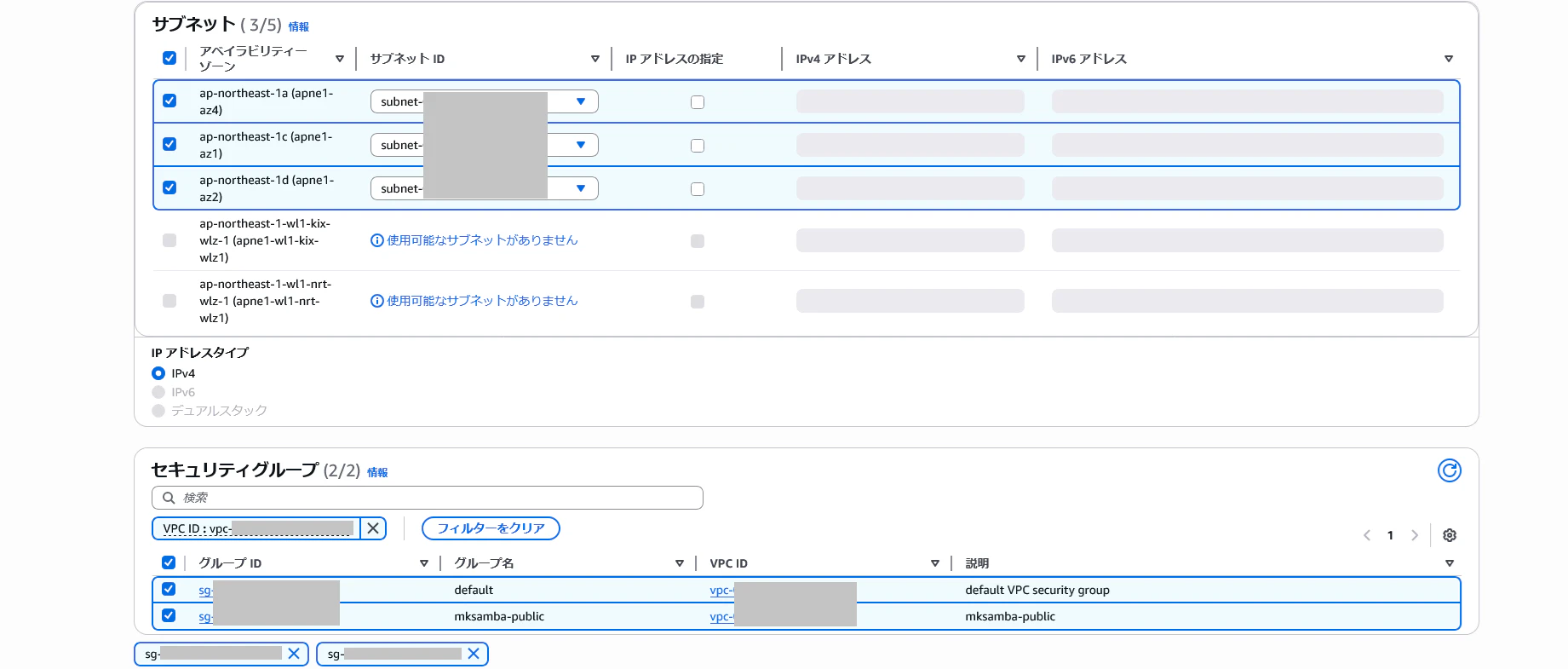Sort by Group ID column arrow
The image size is (1568, 669).
(x=424, y=563)
